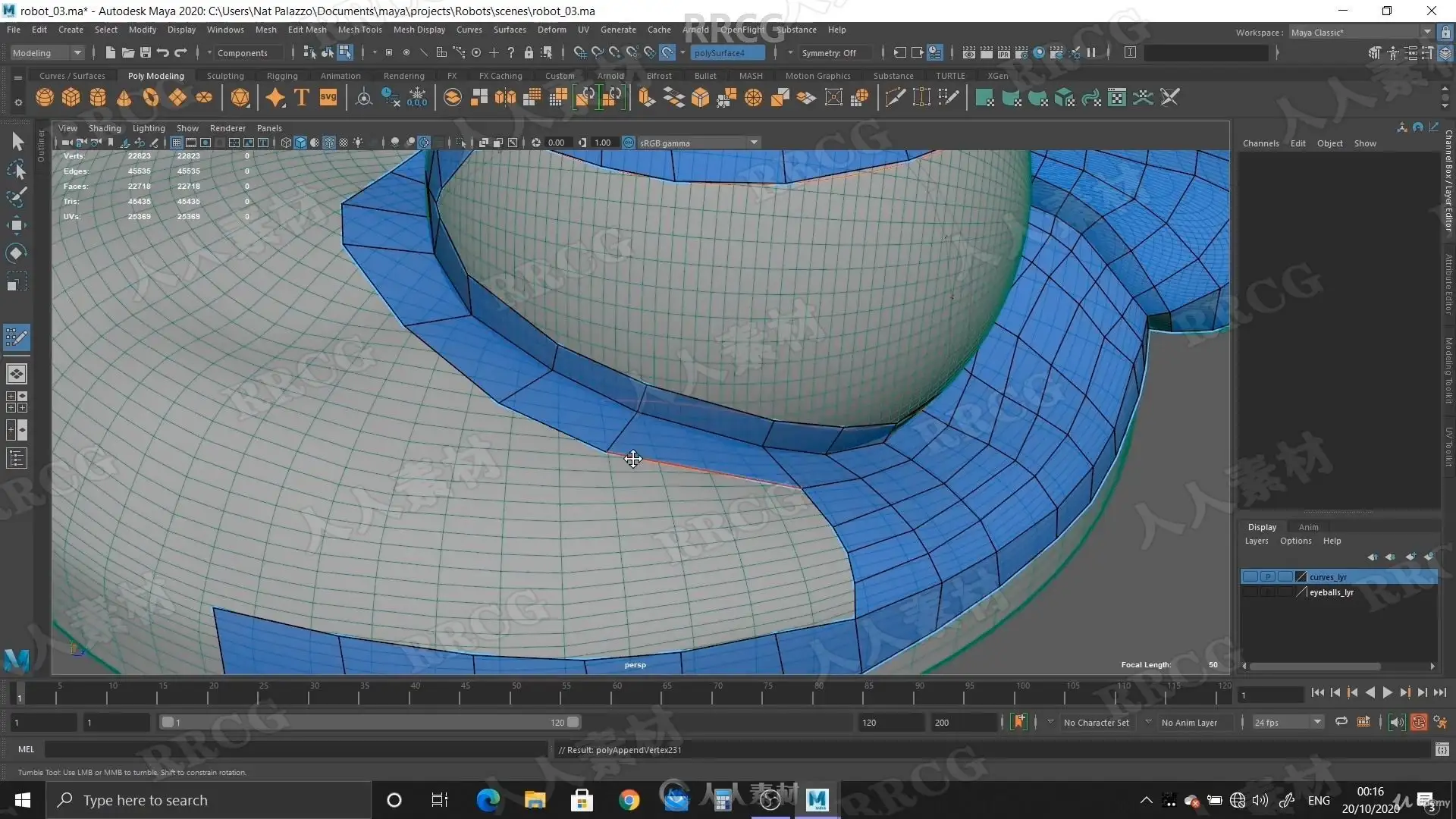This screenshot has height=819, width=1456.
Task: Click the Symmetry: Off button
Action: 828,53
